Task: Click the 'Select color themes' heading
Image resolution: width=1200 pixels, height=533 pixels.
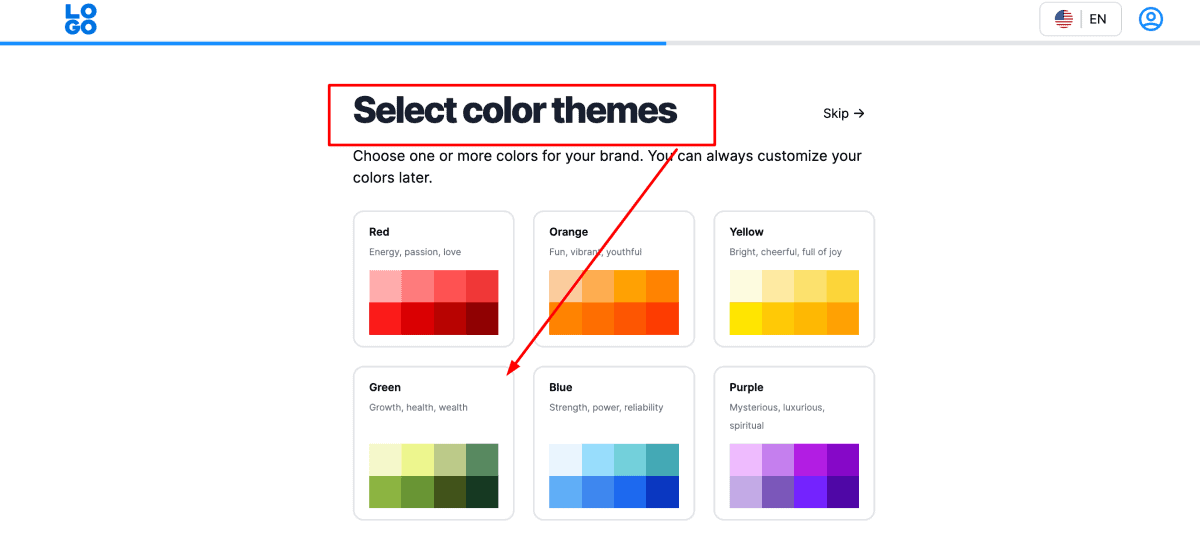Action: coord(515,110)
